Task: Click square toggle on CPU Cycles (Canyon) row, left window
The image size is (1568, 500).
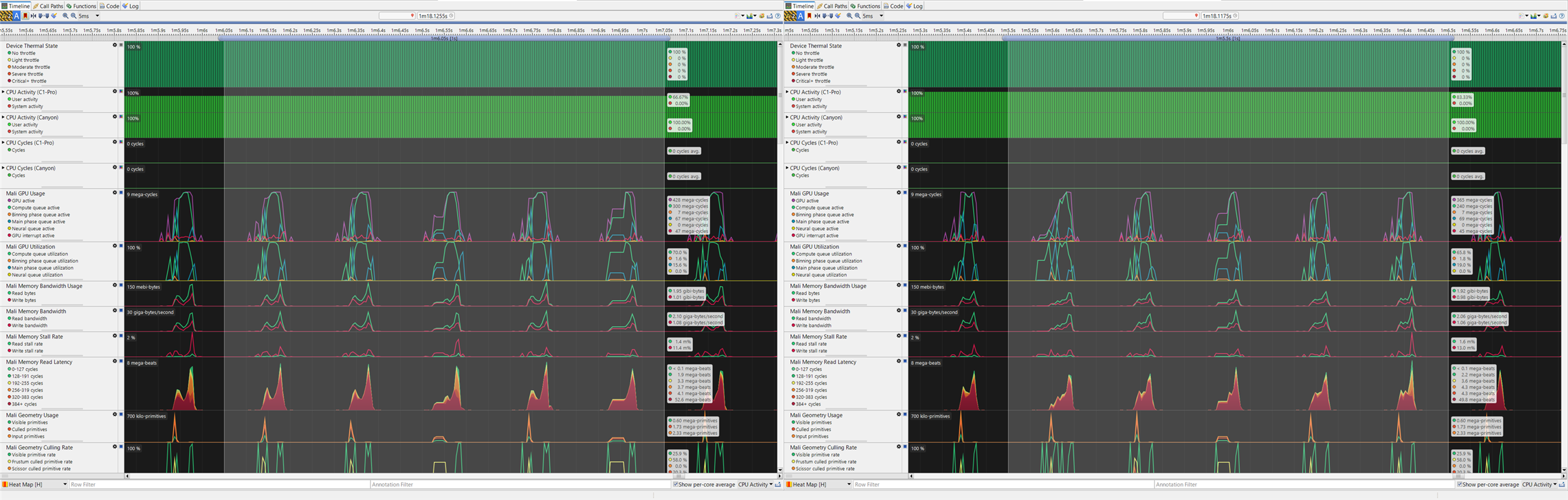Action: point(121,167)
